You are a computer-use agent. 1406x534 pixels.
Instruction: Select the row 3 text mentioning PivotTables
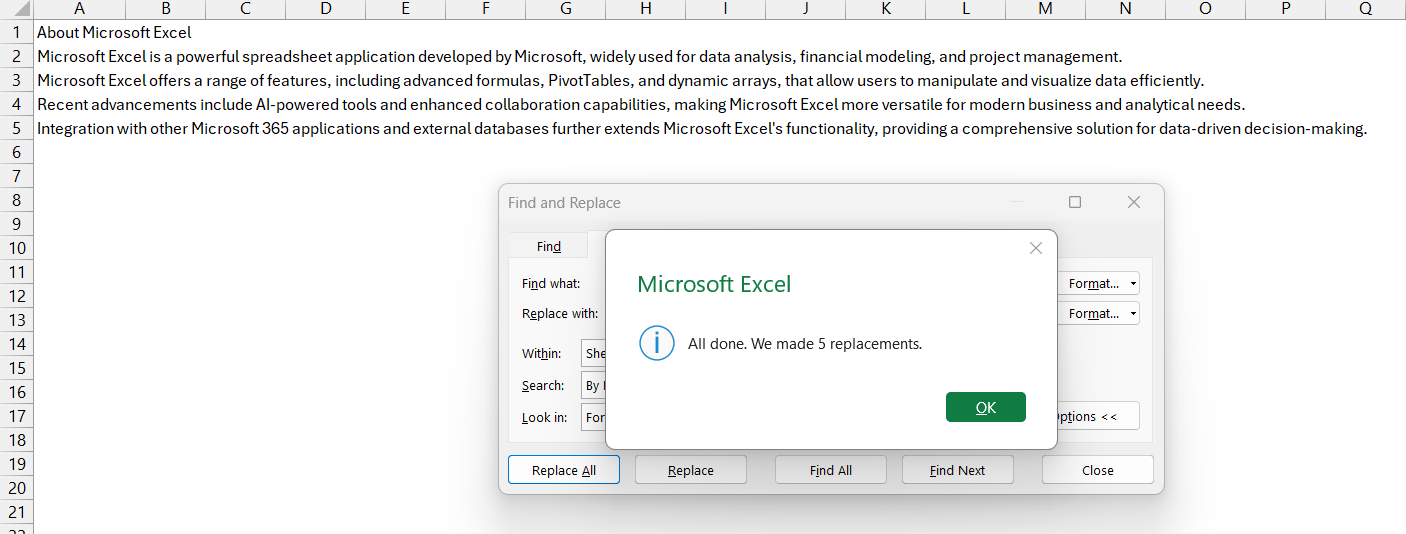tap(620, 80)
